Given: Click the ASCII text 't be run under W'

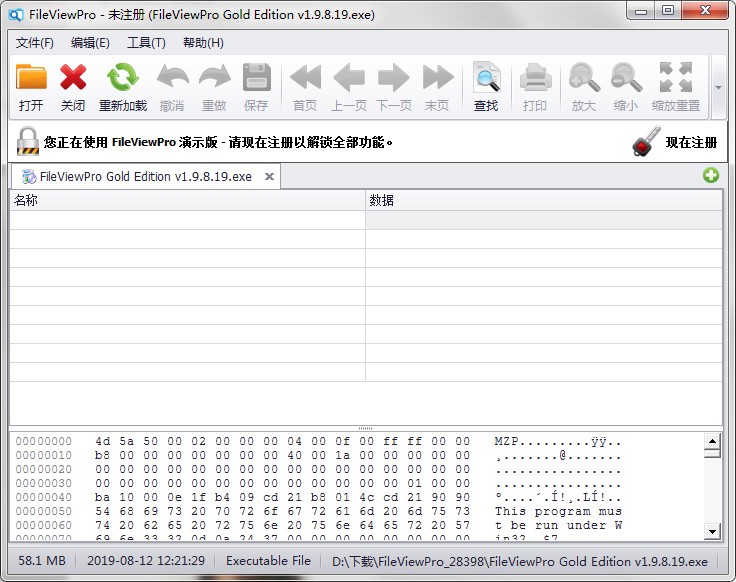Looking at the screenshot, I should (558, 525).
